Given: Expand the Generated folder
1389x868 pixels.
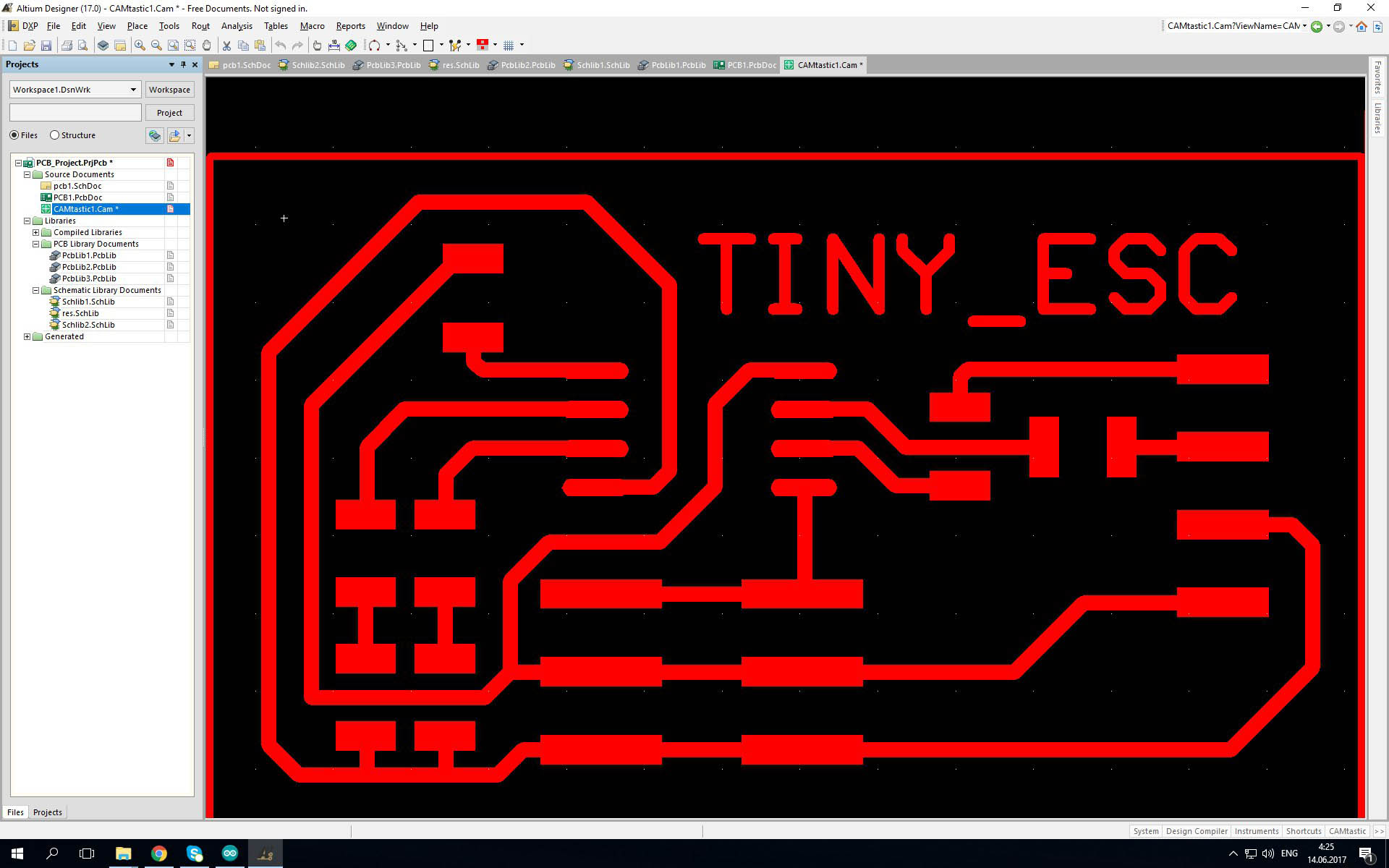Looking at the screenshot, I should coord(27,336).
